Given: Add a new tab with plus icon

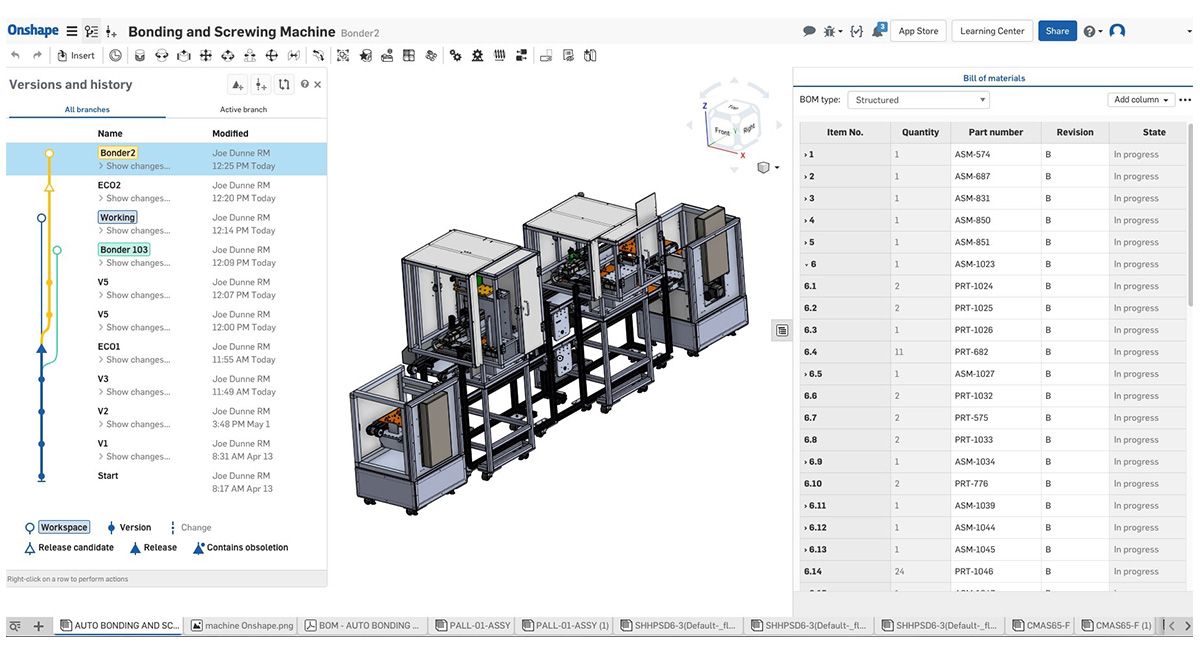Looking at the screenshot, I should pos(39,626).
